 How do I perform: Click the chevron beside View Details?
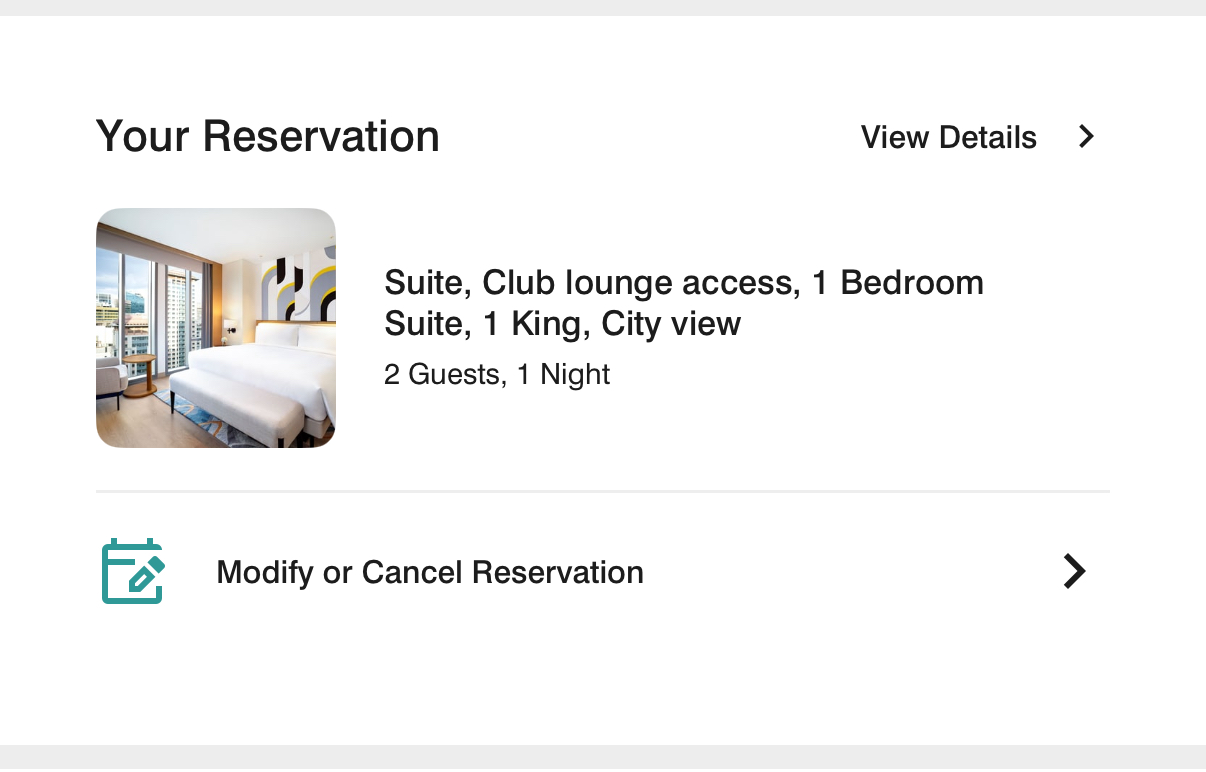pos(1087,137)
